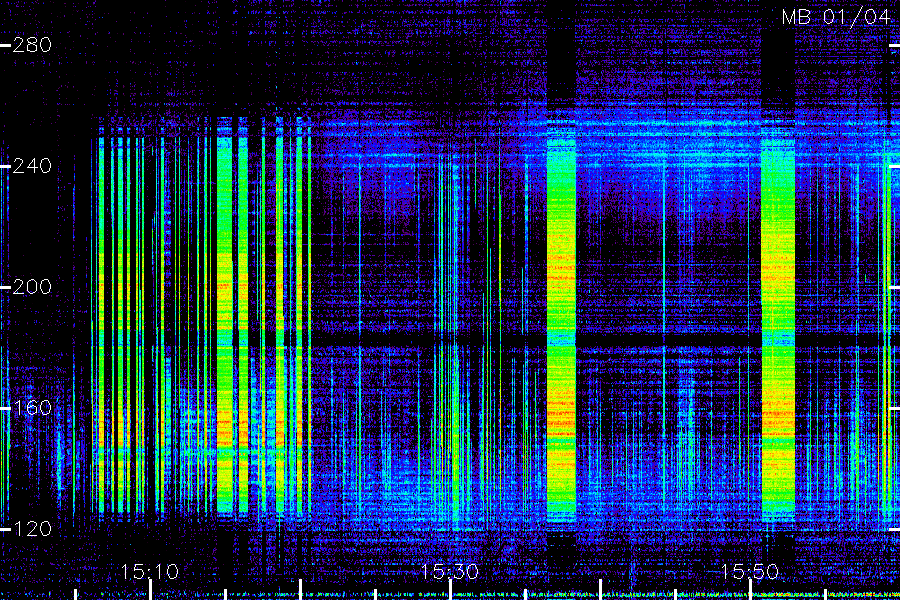The height and width of the screenshot is (600, 900).
Task: Click the 15:50 time axis label
Action: tap(750, 571)
